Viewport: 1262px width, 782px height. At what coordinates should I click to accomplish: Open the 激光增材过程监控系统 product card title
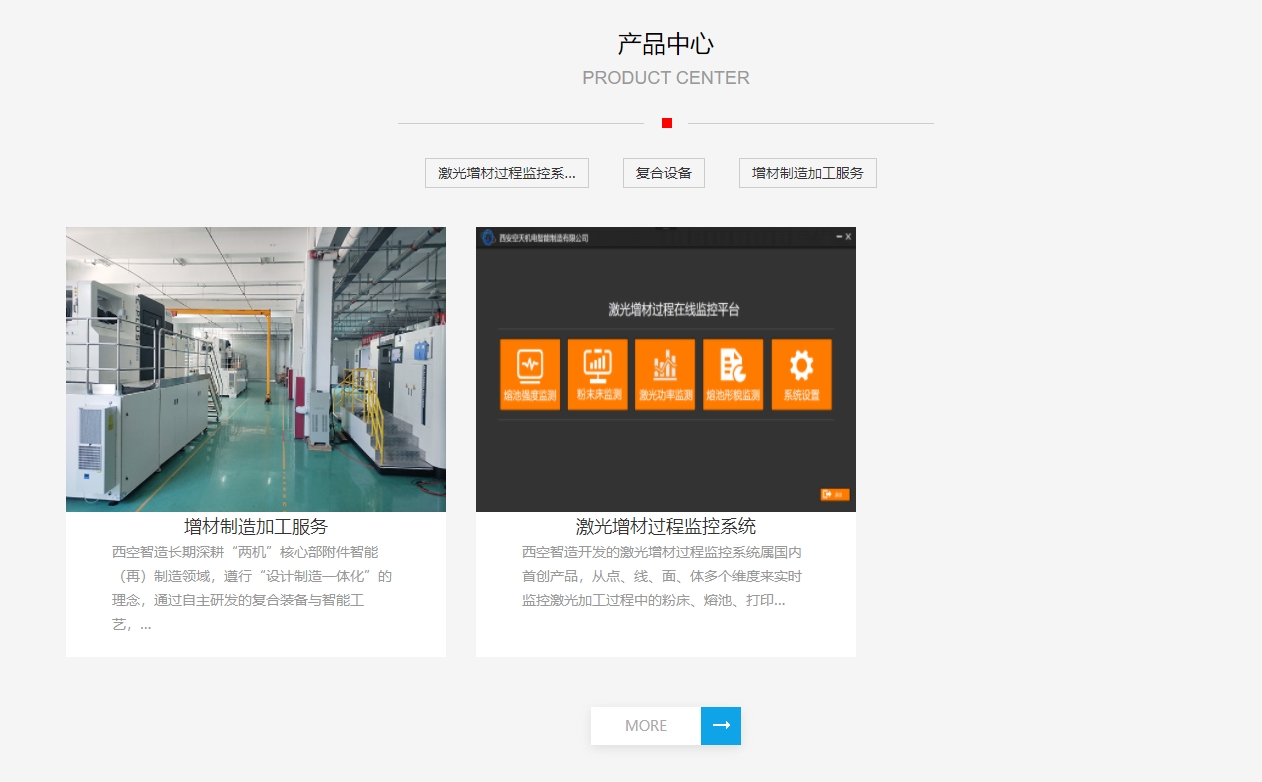(x=666, y=527)
